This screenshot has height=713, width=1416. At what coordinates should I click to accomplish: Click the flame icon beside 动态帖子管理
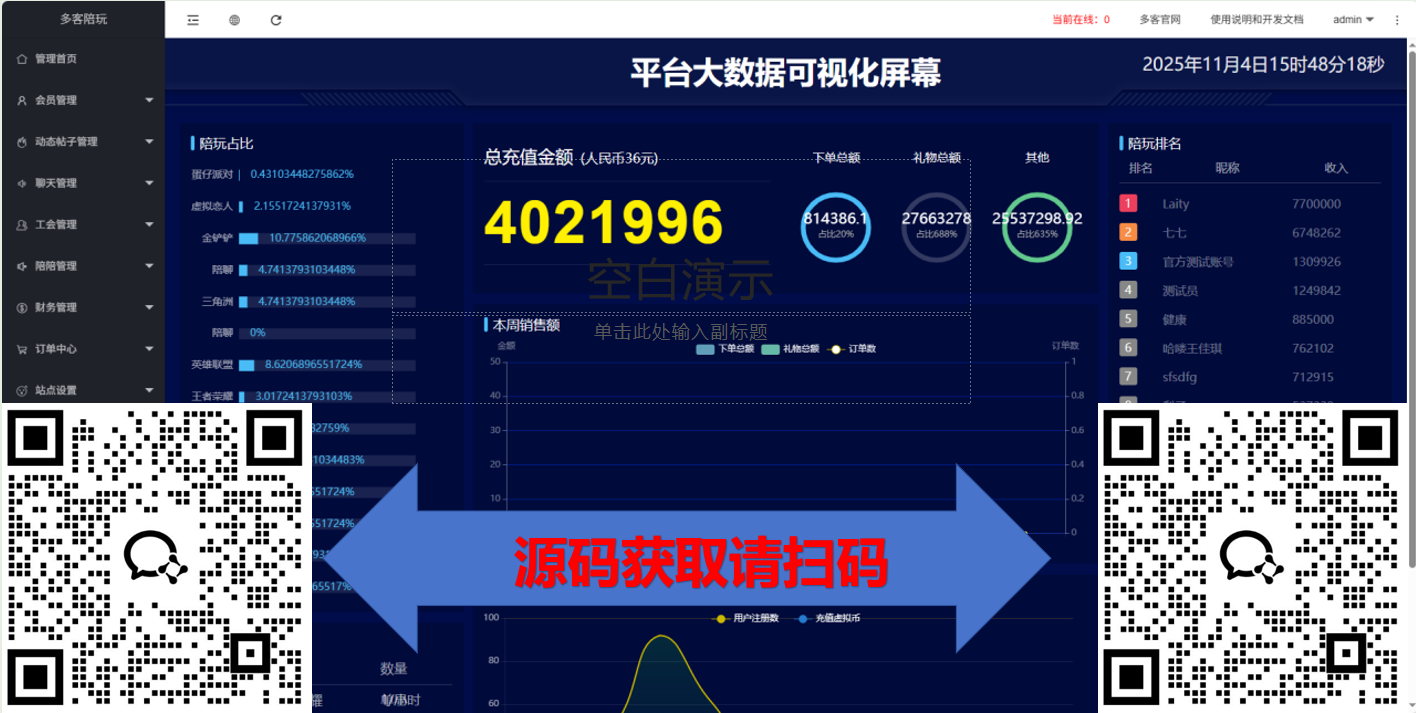coord(22,142)
